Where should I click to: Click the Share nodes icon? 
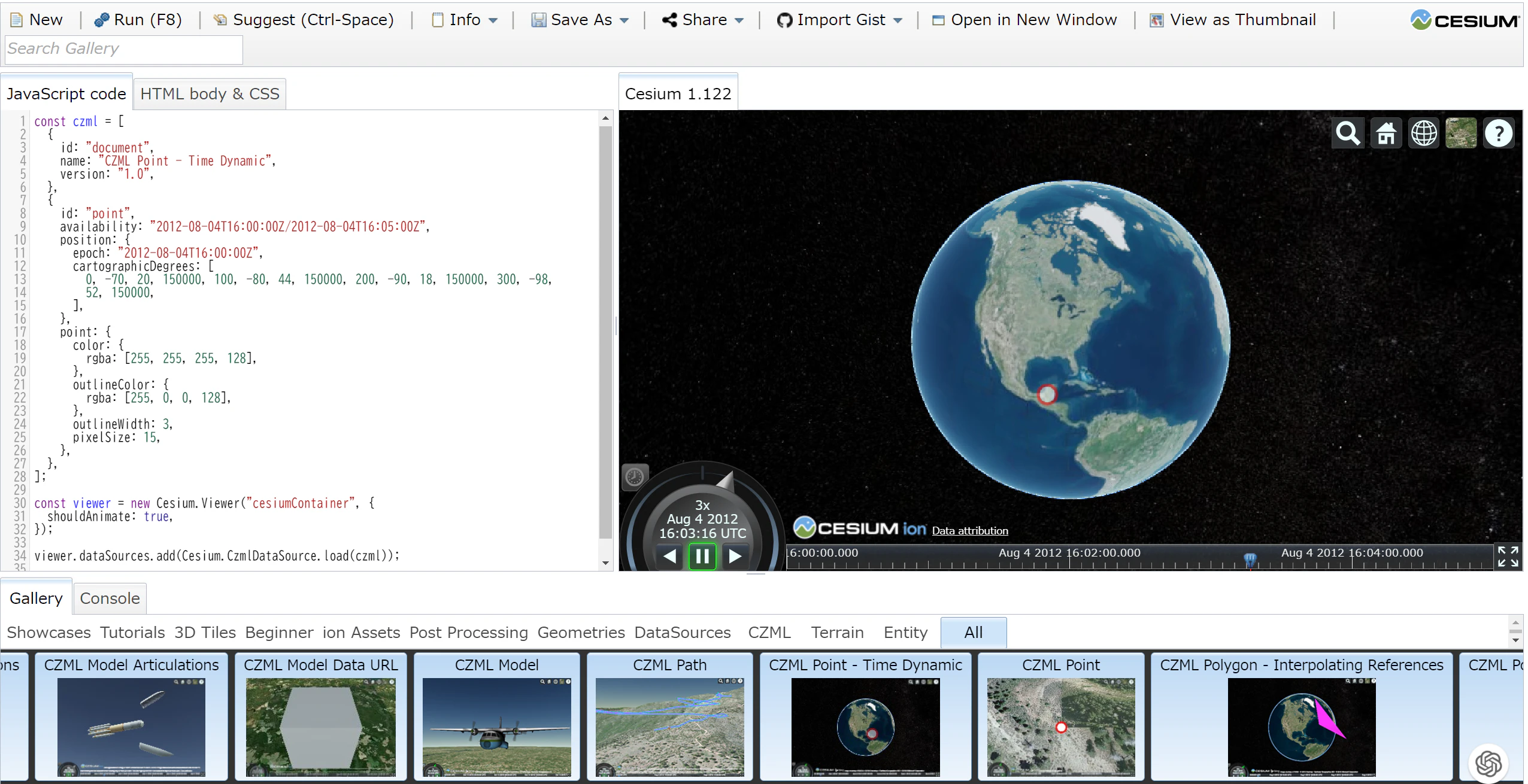coord(669,20)
